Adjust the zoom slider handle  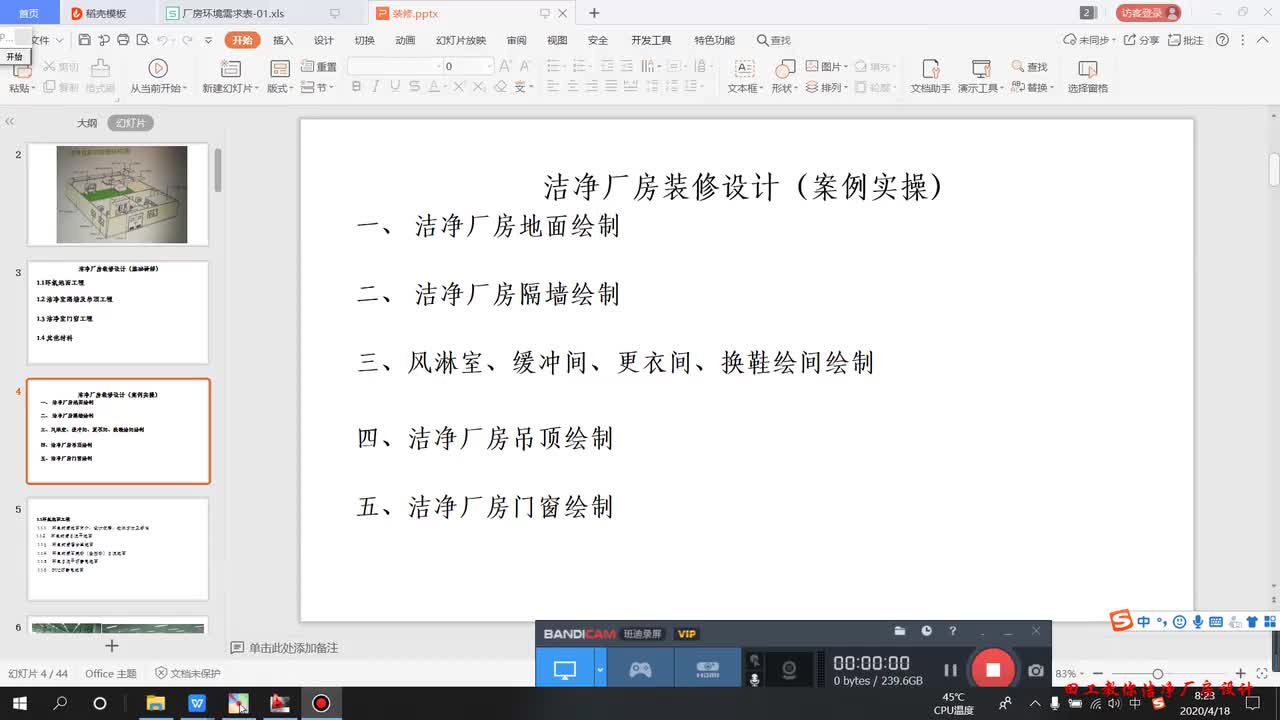coord(1158,674)
